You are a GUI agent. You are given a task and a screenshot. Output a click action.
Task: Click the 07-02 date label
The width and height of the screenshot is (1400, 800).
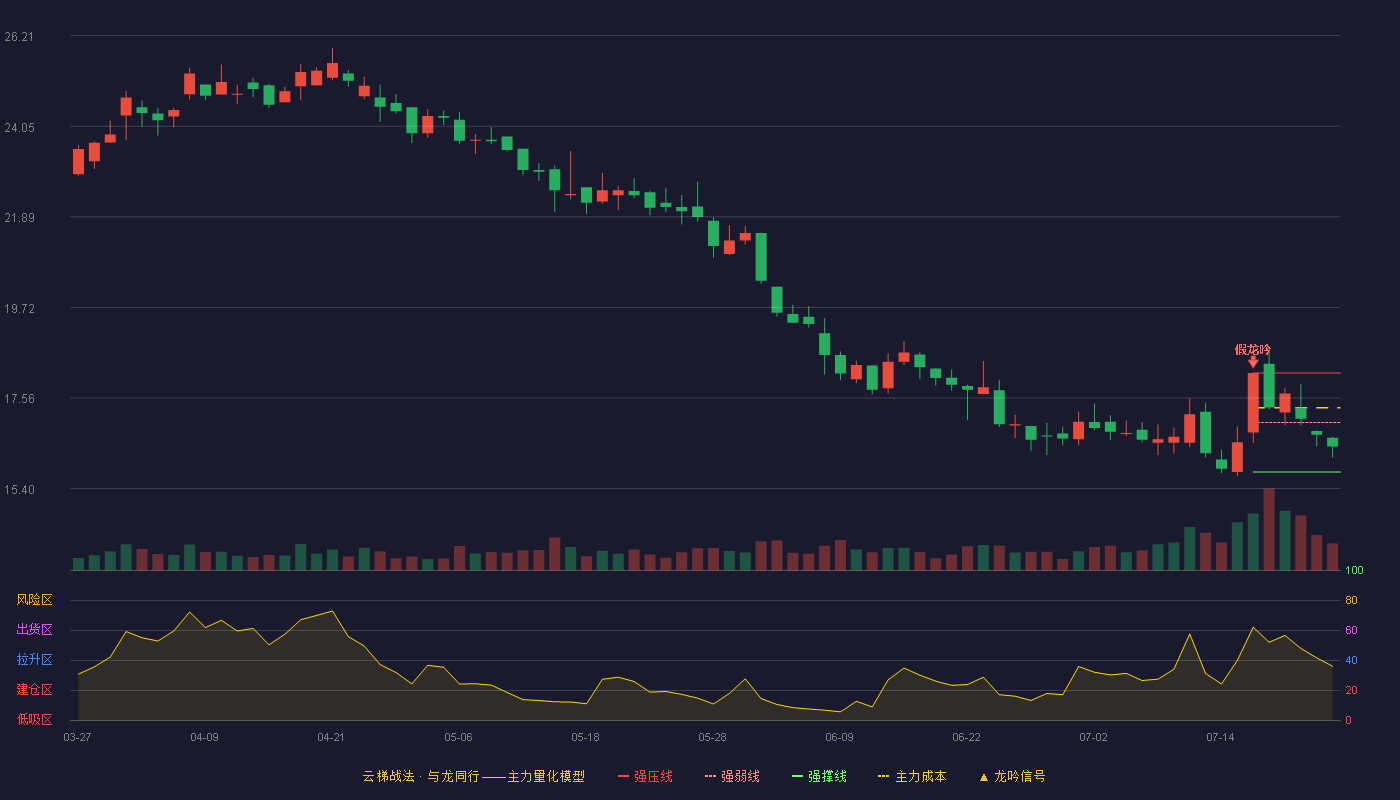tap(1093, 737)
